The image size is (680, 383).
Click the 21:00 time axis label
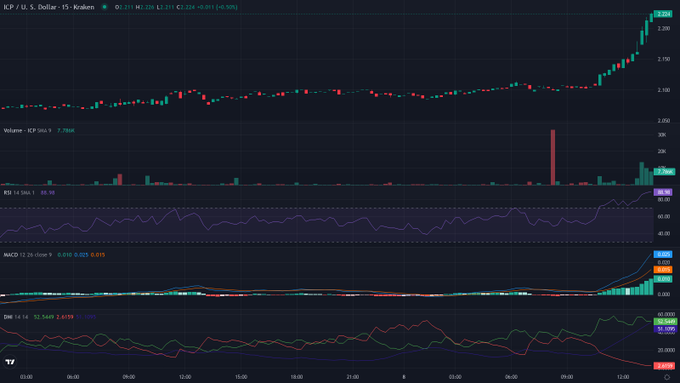353,377
